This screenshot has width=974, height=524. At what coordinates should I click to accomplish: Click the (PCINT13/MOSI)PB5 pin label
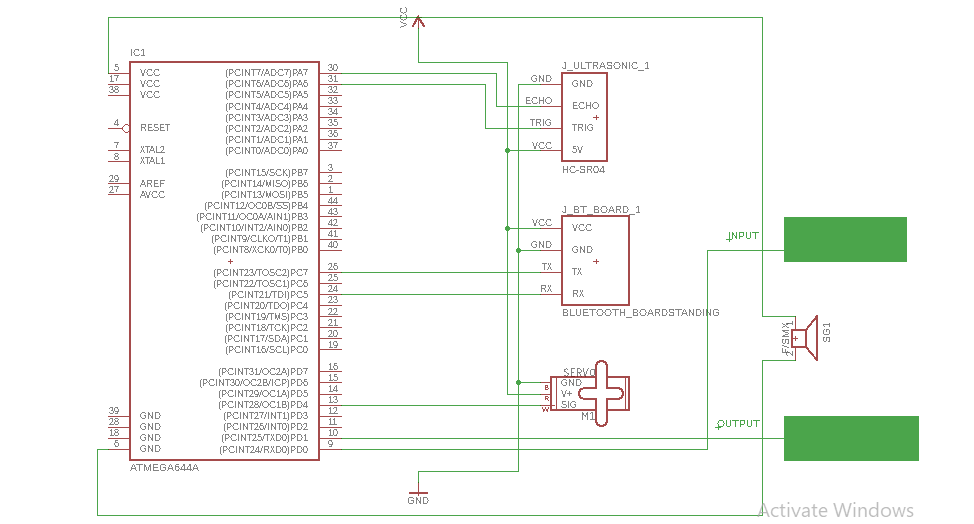(x=265, y=195)
